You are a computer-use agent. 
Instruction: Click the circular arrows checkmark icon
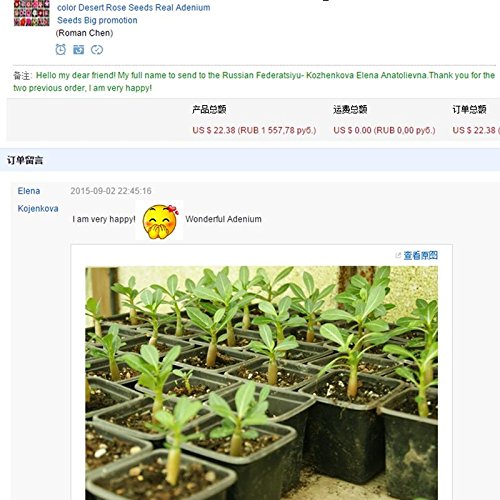tap(97, 50)
